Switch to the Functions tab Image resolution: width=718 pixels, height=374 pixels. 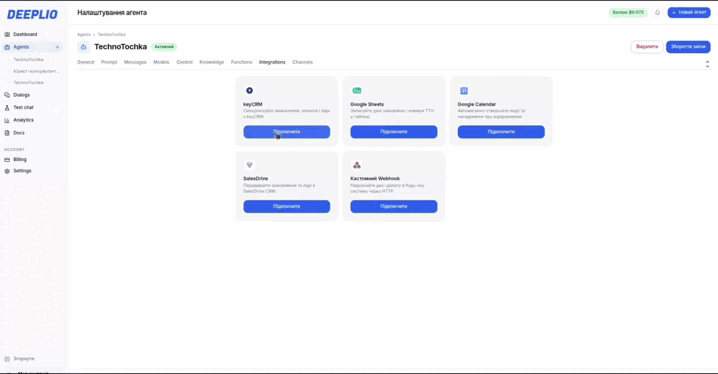(x=241, y=62)
